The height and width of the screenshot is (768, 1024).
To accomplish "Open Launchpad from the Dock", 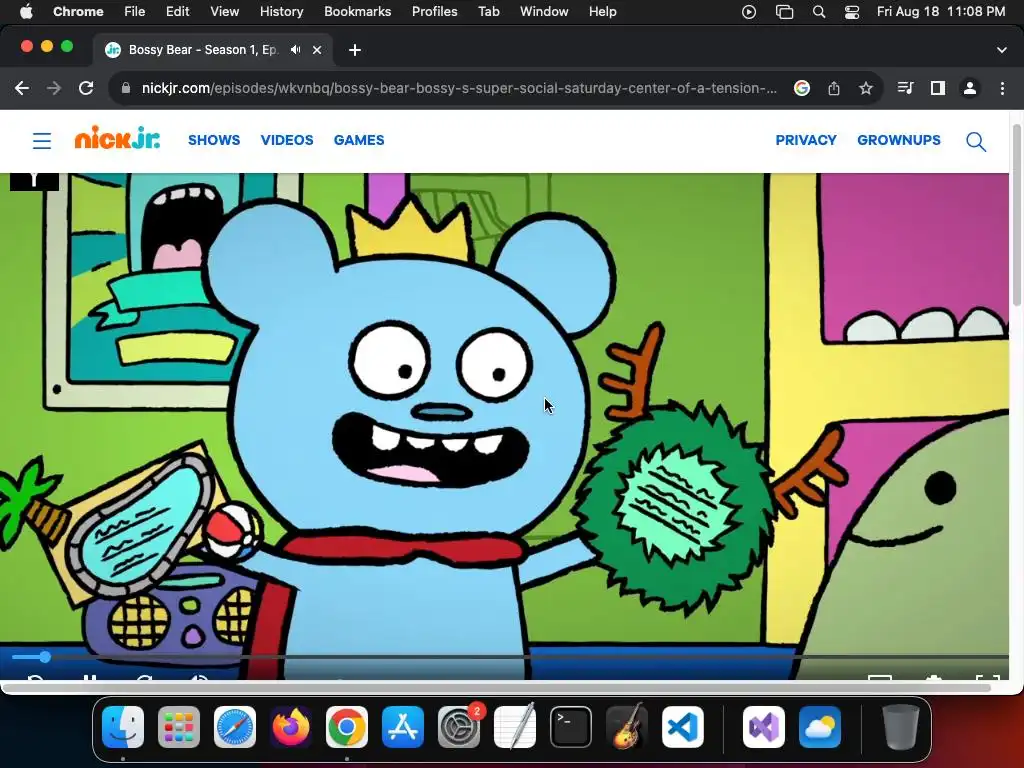I will pos(179,727).
